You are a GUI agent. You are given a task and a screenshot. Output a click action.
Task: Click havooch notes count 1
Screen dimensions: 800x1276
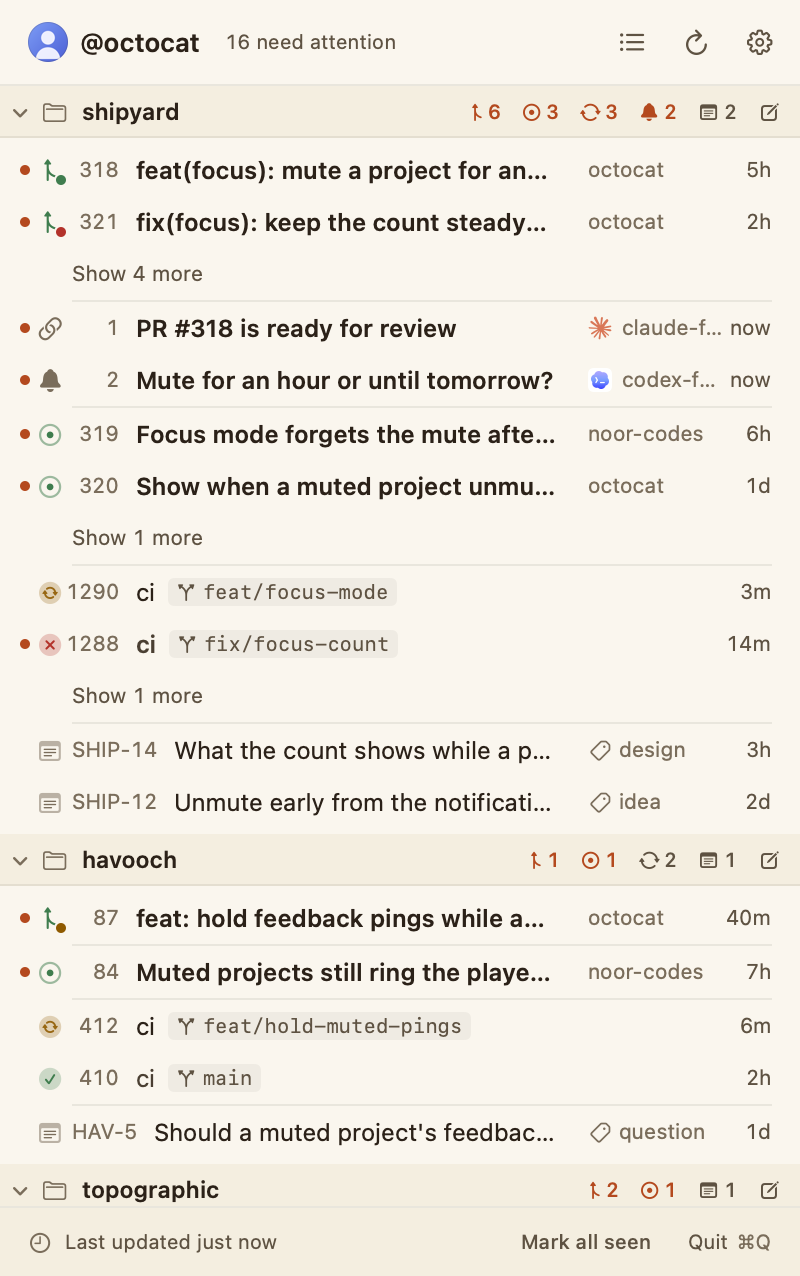pyautogui.click(x=718, y=860)
